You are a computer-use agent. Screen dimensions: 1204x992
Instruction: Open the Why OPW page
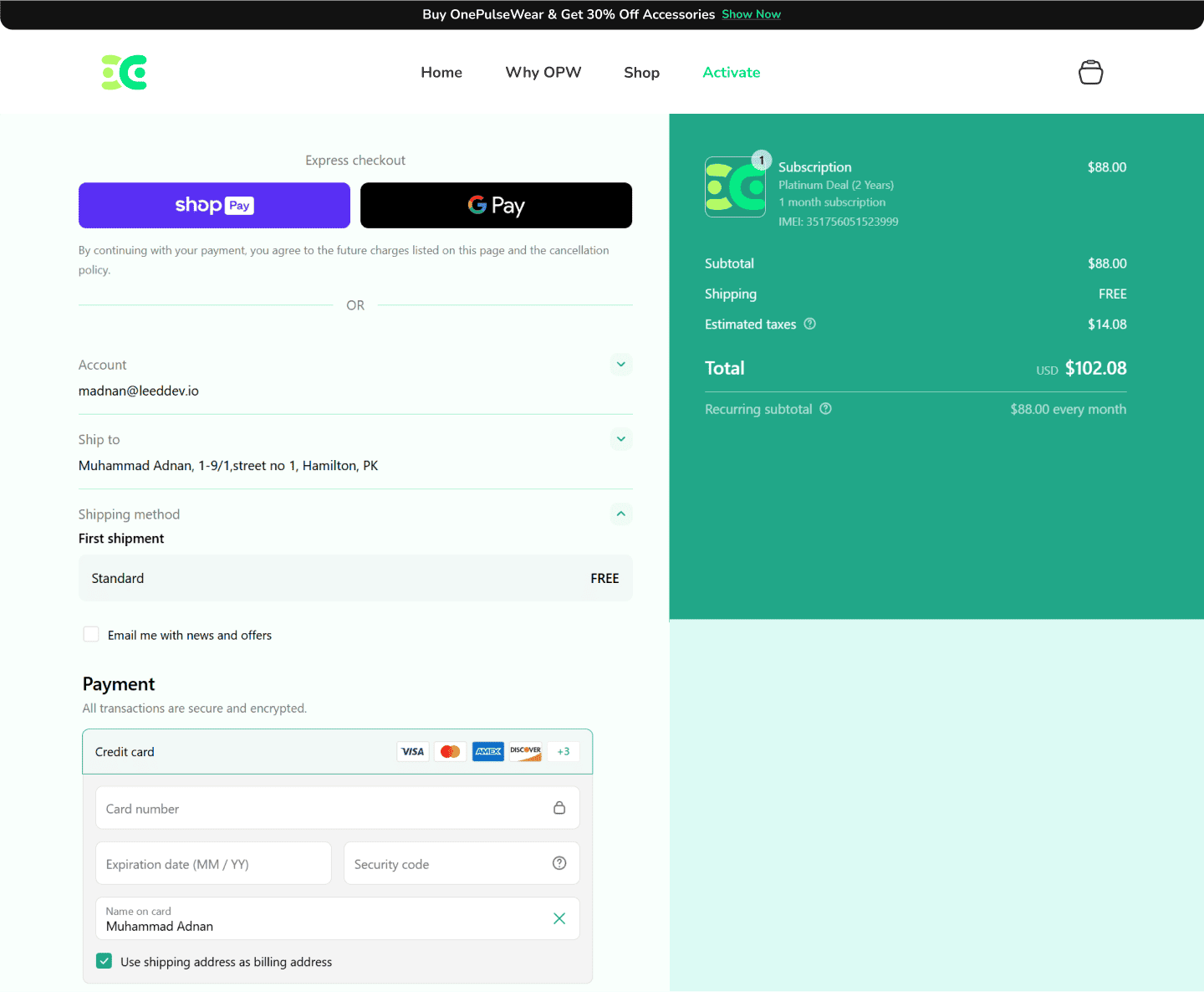coord(543,73)
